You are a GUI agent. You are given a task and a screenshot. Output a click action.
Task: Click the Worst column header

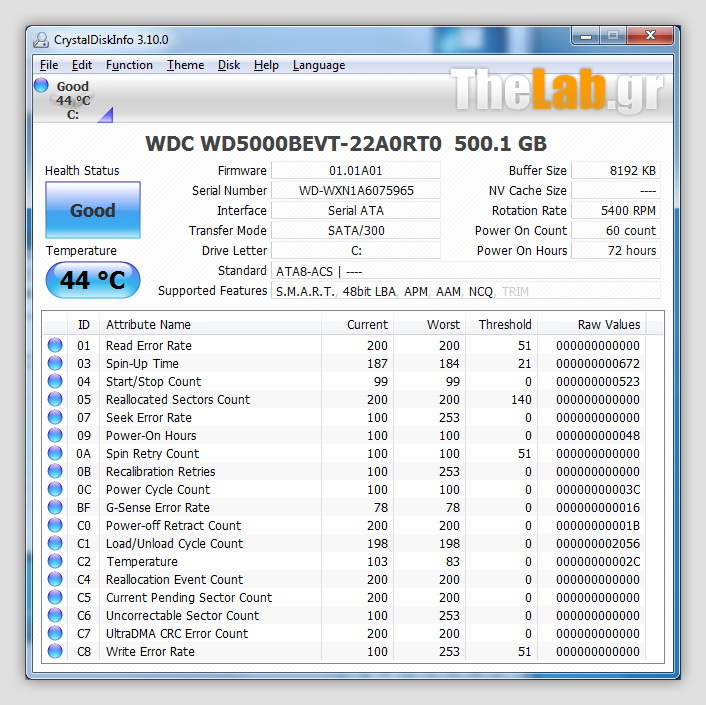[430, 325]
